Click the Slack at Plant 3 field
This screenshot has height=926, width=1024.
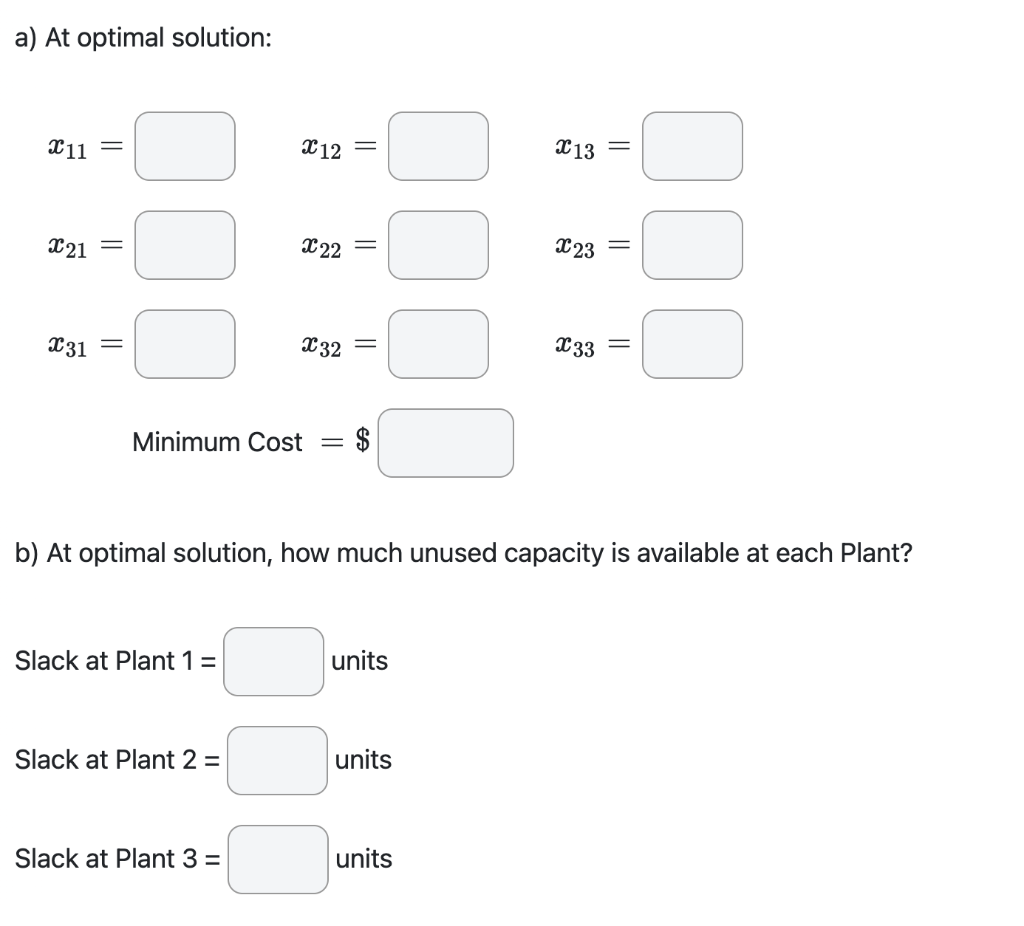(280, 859)
